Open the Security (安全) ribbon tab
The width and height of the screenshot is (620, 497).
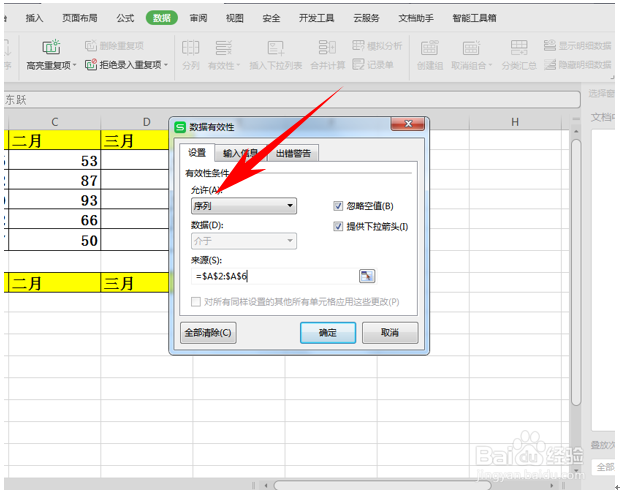(271, 18)
